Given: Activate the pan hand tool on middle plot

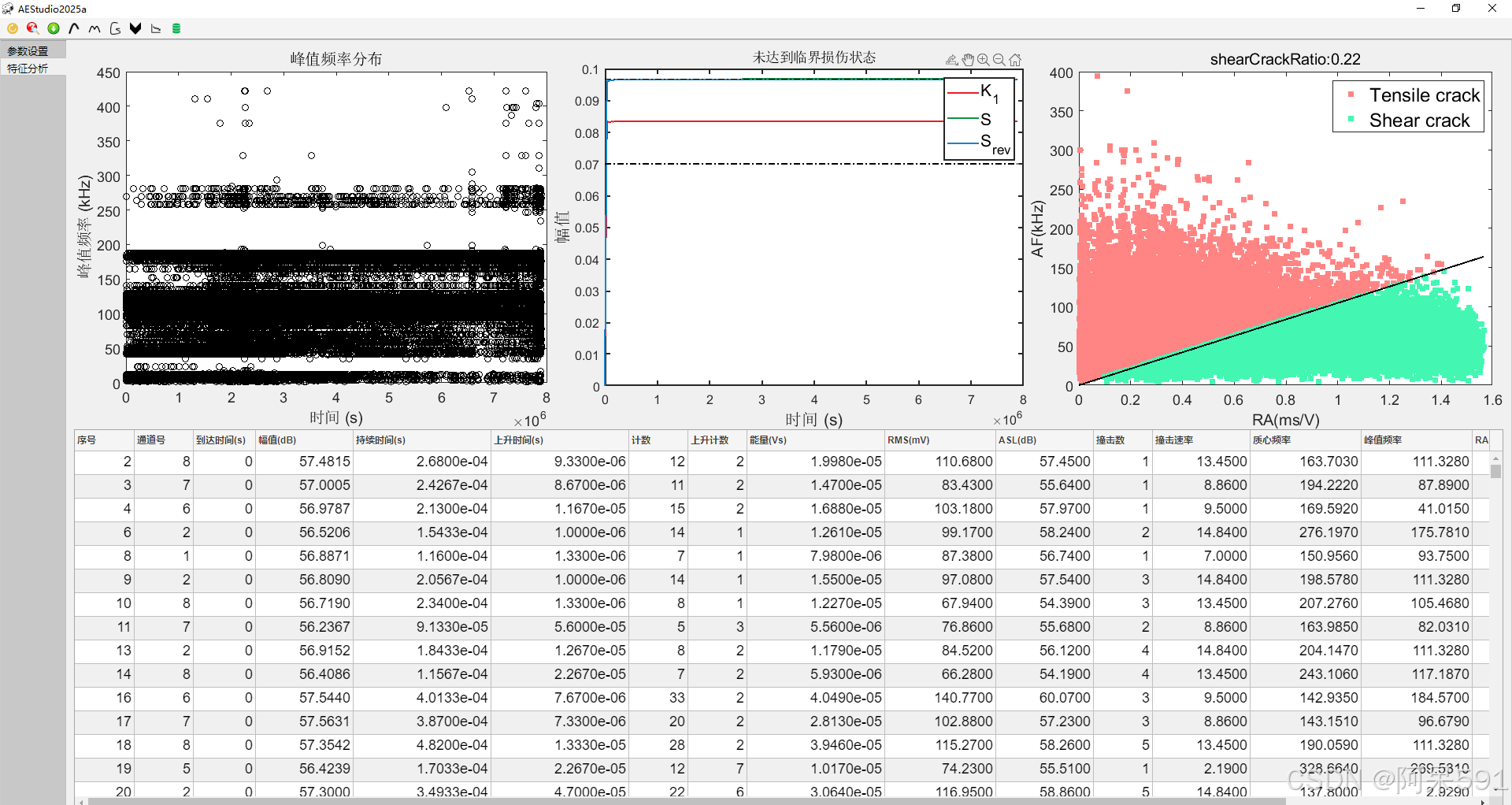Looking at the screenshot, I should (x=968, y=60).
